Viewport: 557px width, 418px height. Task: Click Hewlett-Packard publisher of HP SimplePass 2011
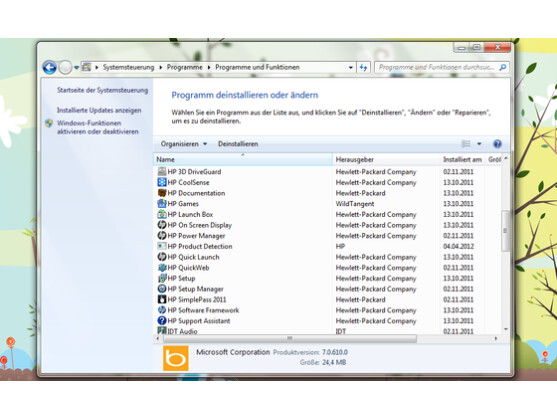361,300
